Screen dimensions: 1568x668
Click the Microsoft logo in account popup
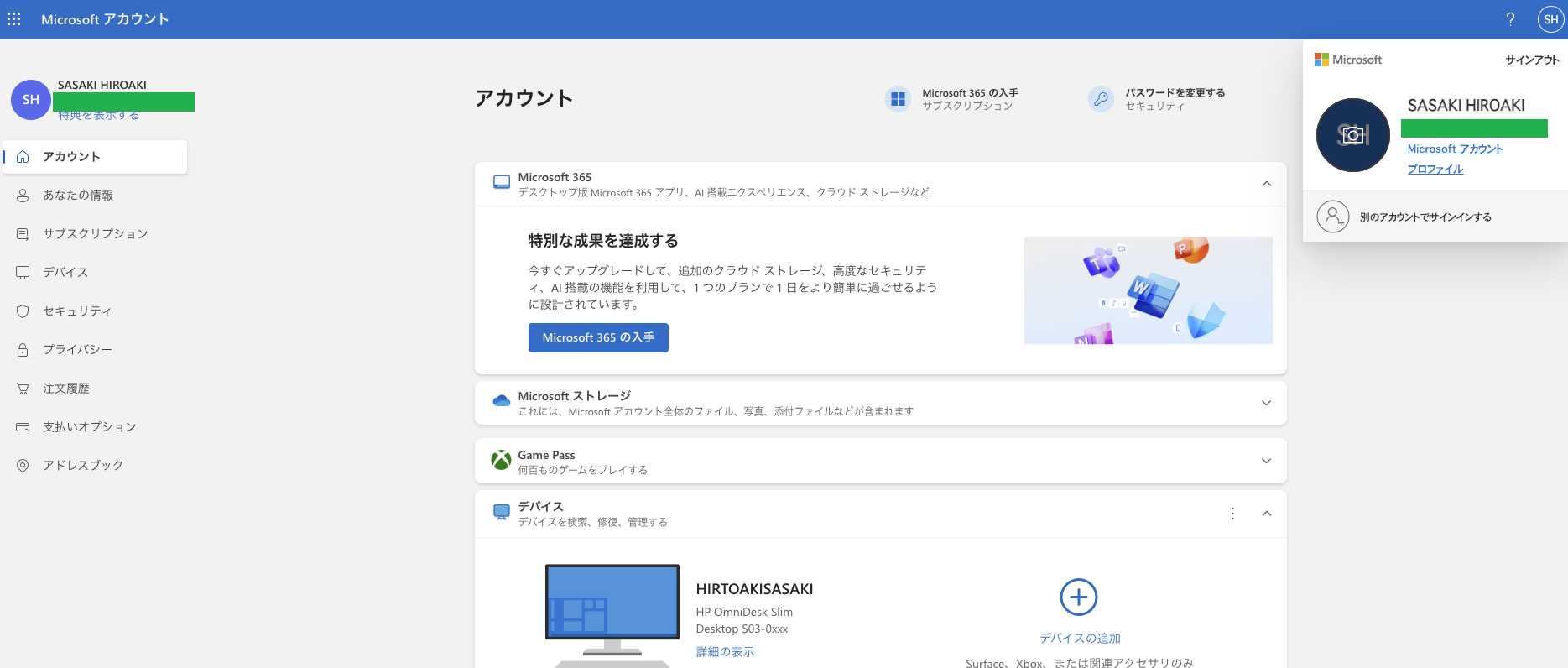click(1347, 60)
